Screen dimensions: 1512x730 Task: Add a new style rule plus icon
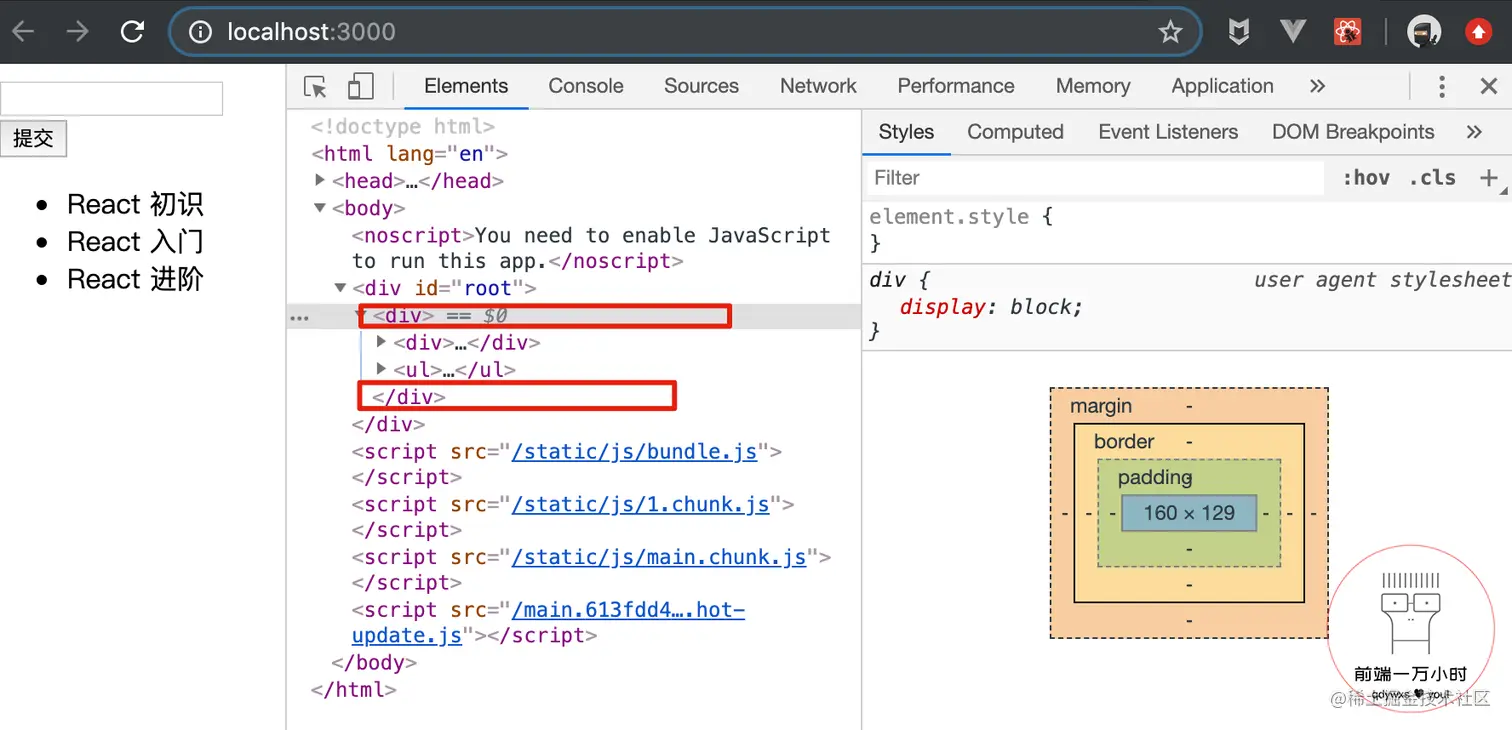click(1489, 178)
